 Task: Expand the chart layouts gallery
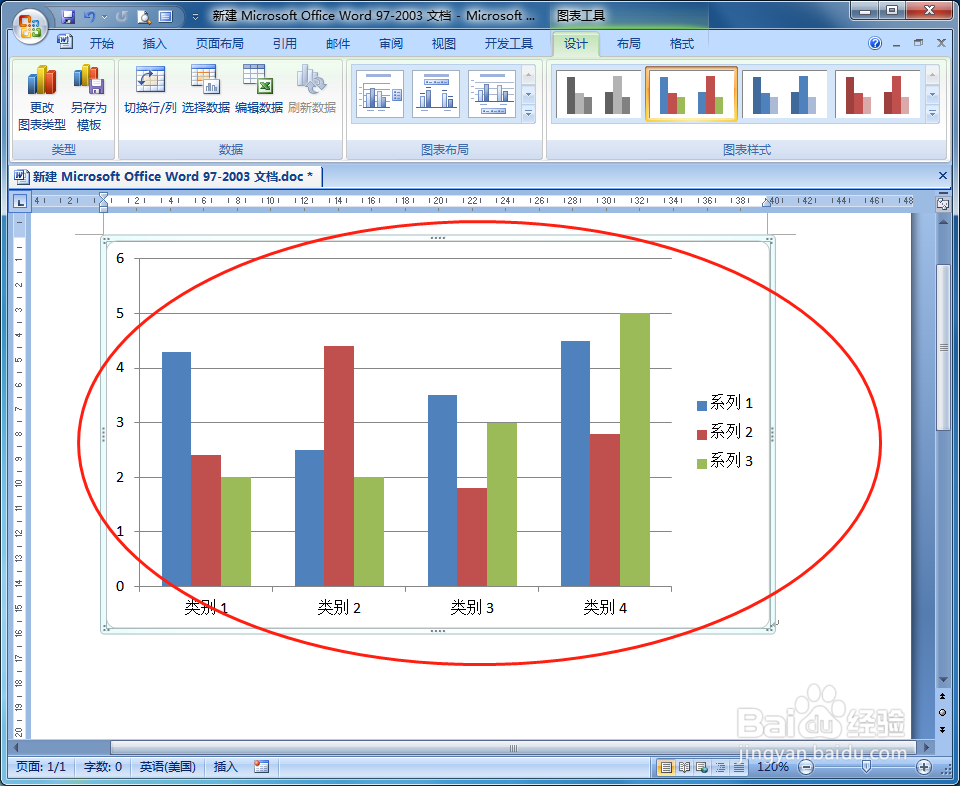click(x=528, y=113)
